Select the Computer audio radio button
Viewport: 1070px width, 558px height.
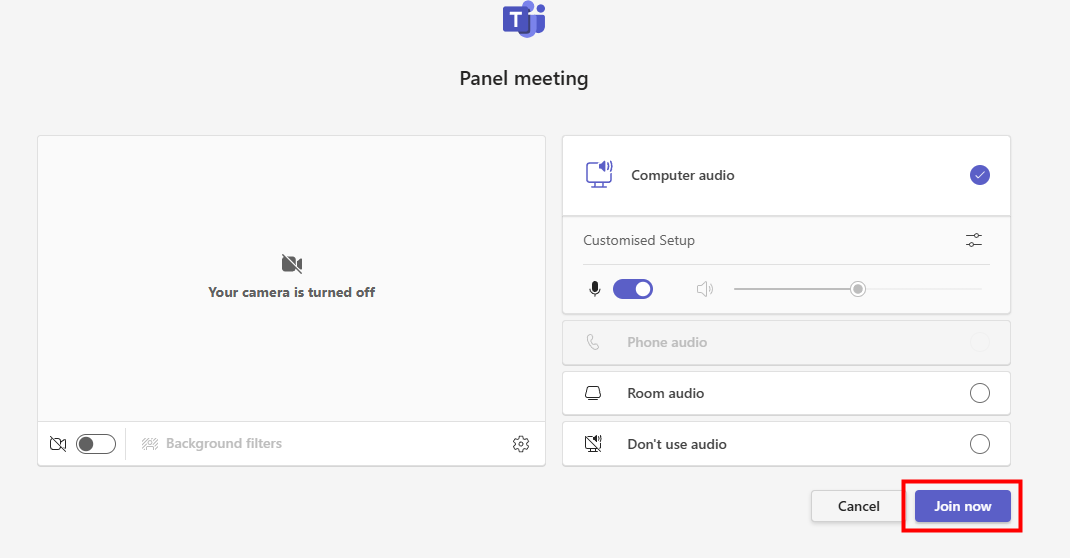pos(979,175)
